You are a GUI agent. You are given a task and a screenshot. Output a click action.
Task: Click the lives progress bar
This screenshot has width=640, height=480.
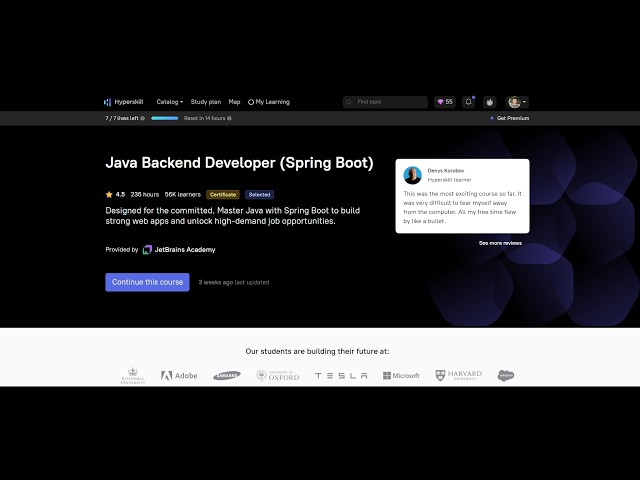point(164,118)
